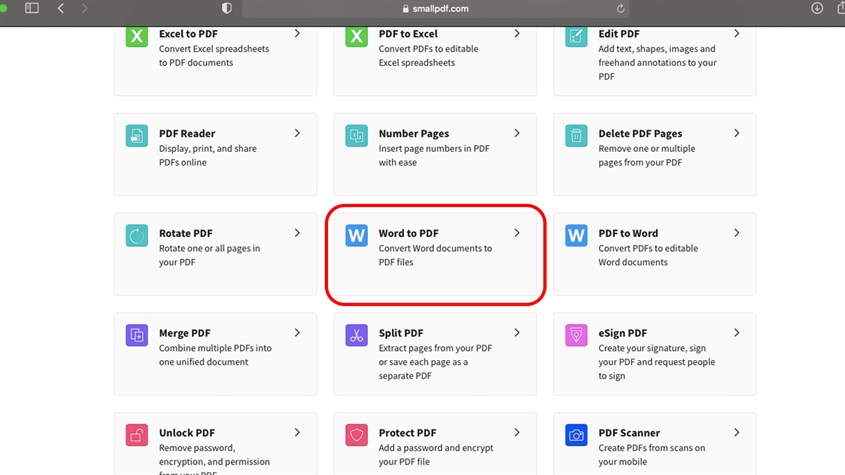Select the Unlock PDF padlock icon
This screenshot has height=475, width=845.
point(137,435)
